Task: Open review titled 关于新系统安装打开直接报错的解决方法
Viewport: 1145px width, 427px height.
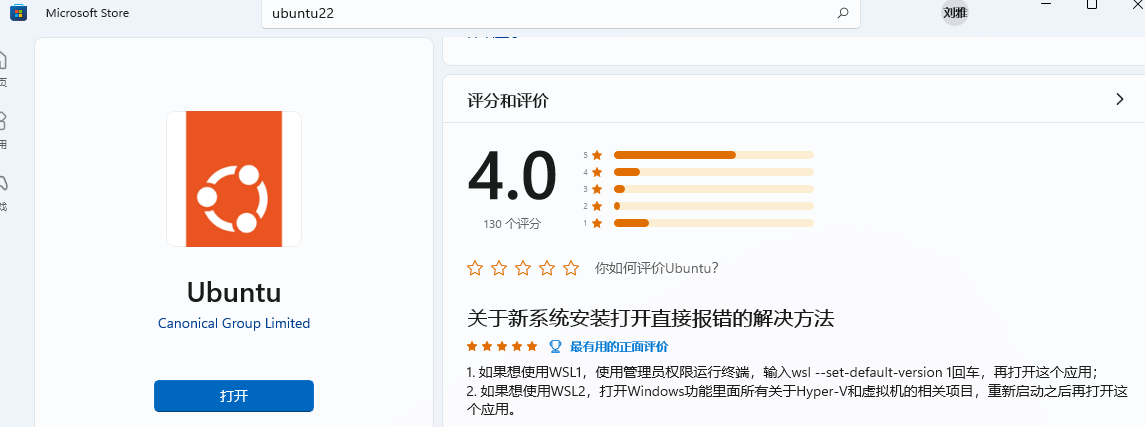Action: 650,318
